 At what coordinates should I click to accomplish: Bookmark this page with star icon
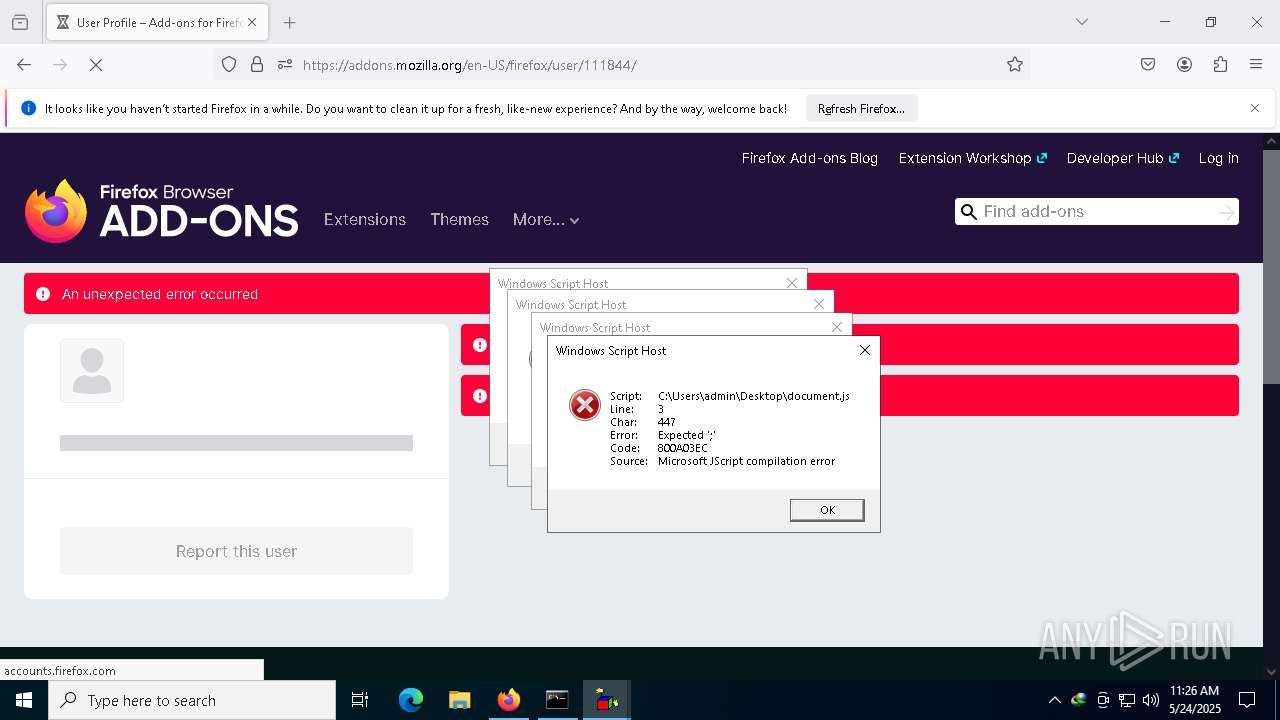click(x=1015, y=64)
